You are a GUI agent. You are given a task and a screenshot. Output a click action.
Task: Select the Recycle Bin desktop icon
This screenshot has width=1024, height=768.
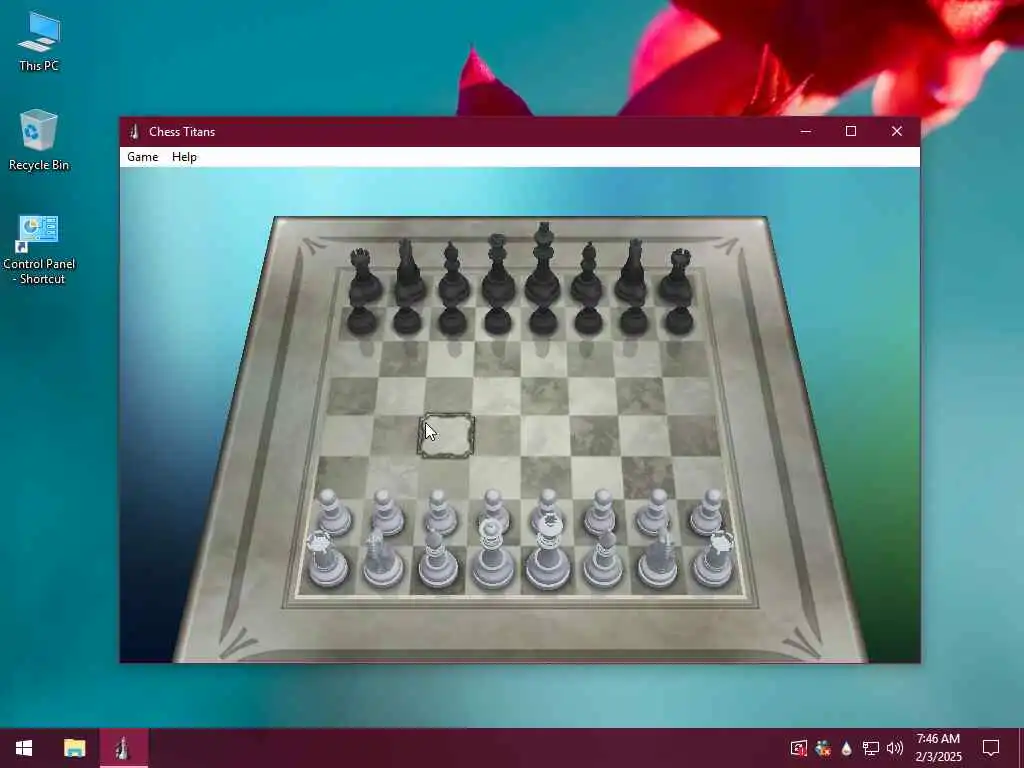point(39,140)
